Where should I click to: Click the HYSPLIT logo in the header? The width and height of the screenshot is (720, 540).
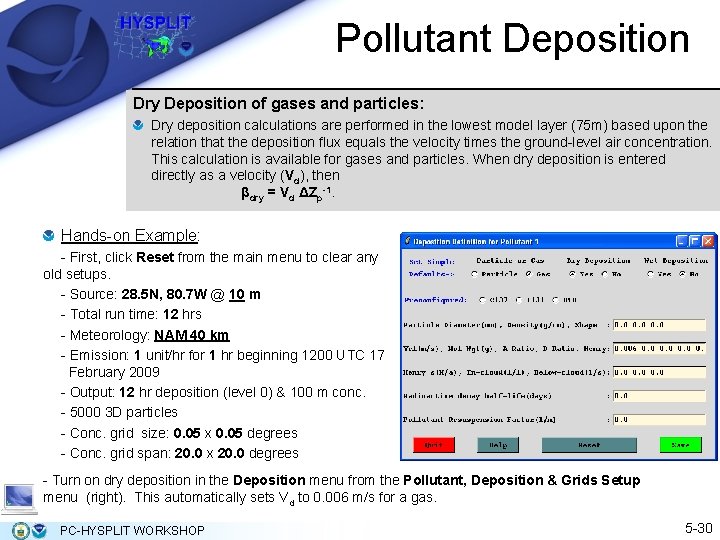click(154, 36)
